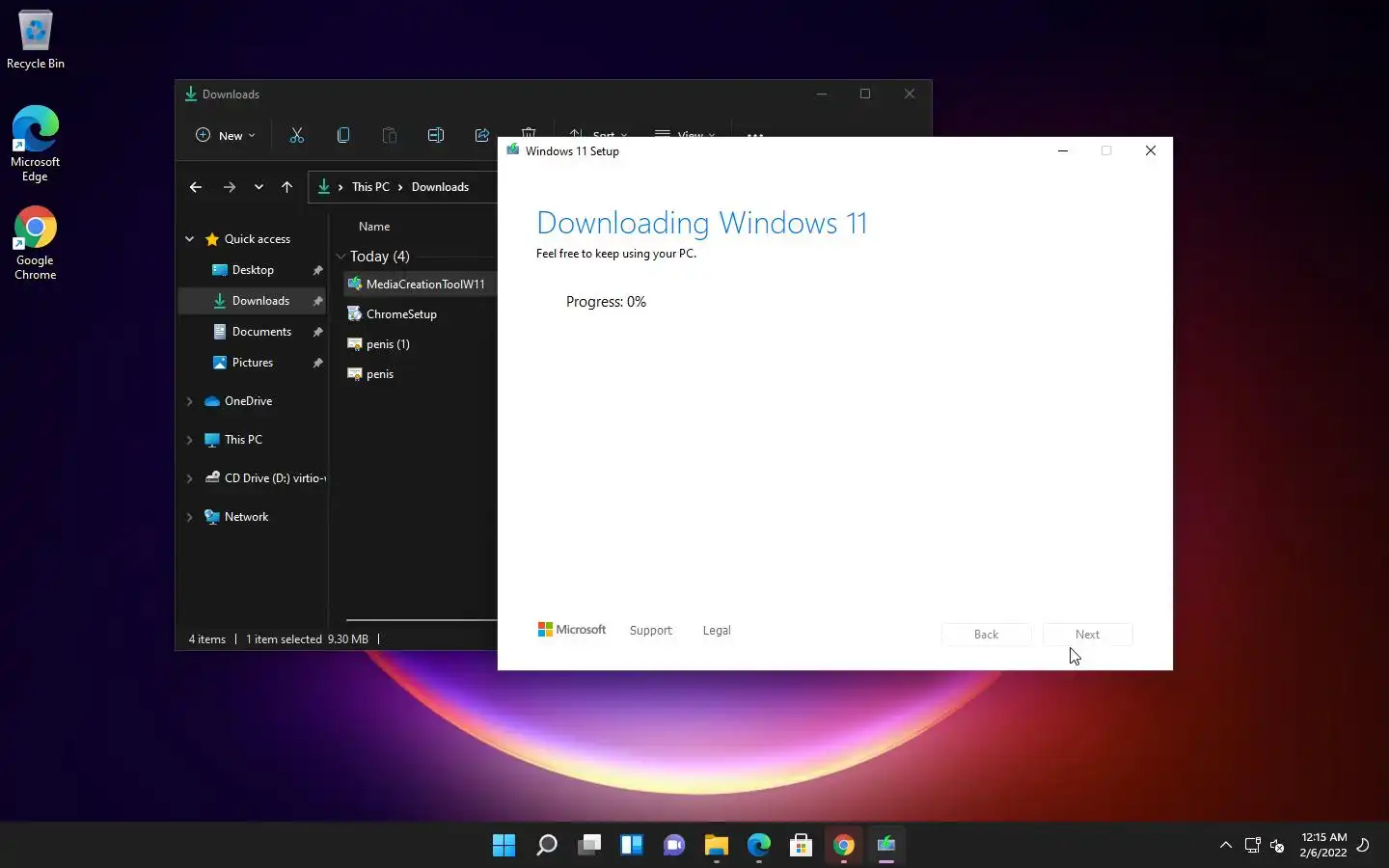Open Google Chrome from the taskbar

click(843, 846)
